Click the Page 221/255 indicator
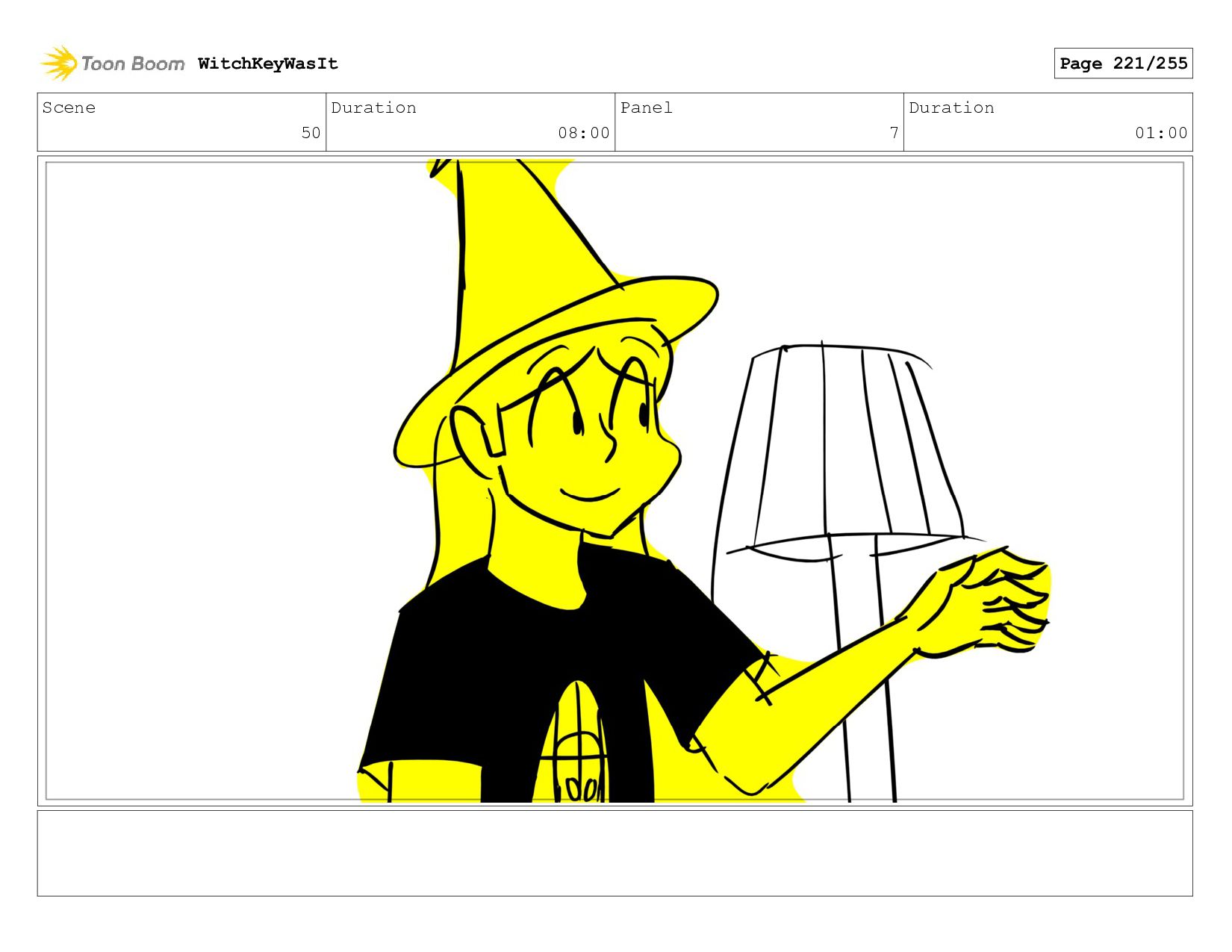 click(x=1123, y=63)
